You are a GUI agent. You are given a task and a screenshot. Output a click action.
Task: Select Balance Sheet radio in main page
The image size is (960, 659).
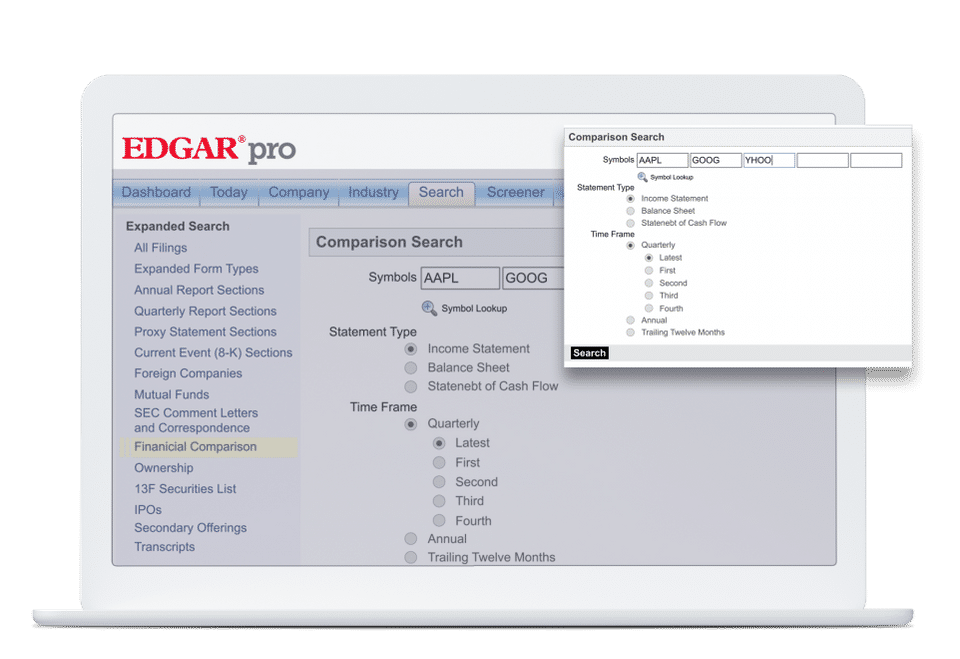[411, 367]
